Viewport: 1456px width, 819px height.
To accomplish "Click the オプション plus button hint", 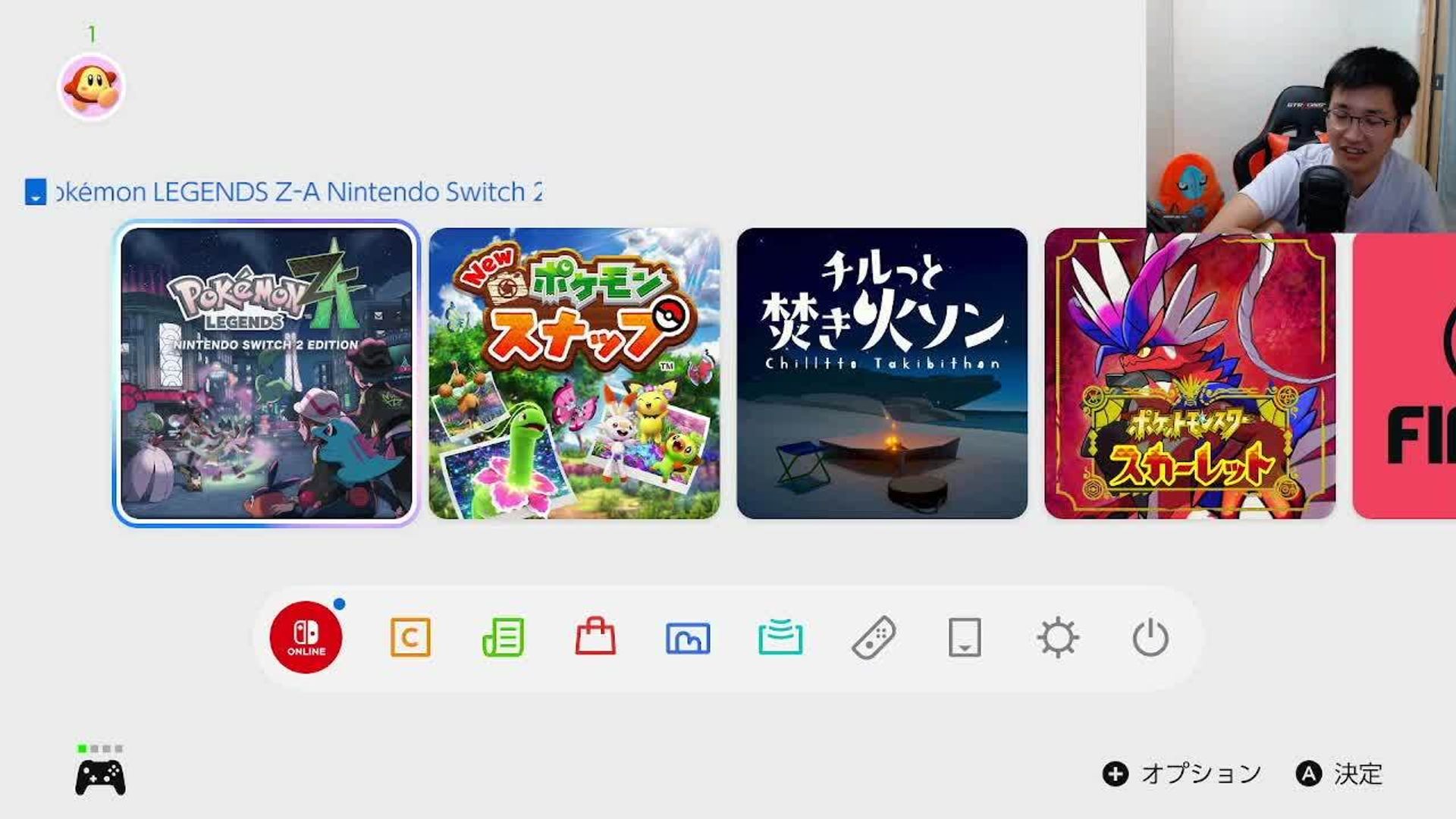I will pyautogui.click(x=1181, y=773).
